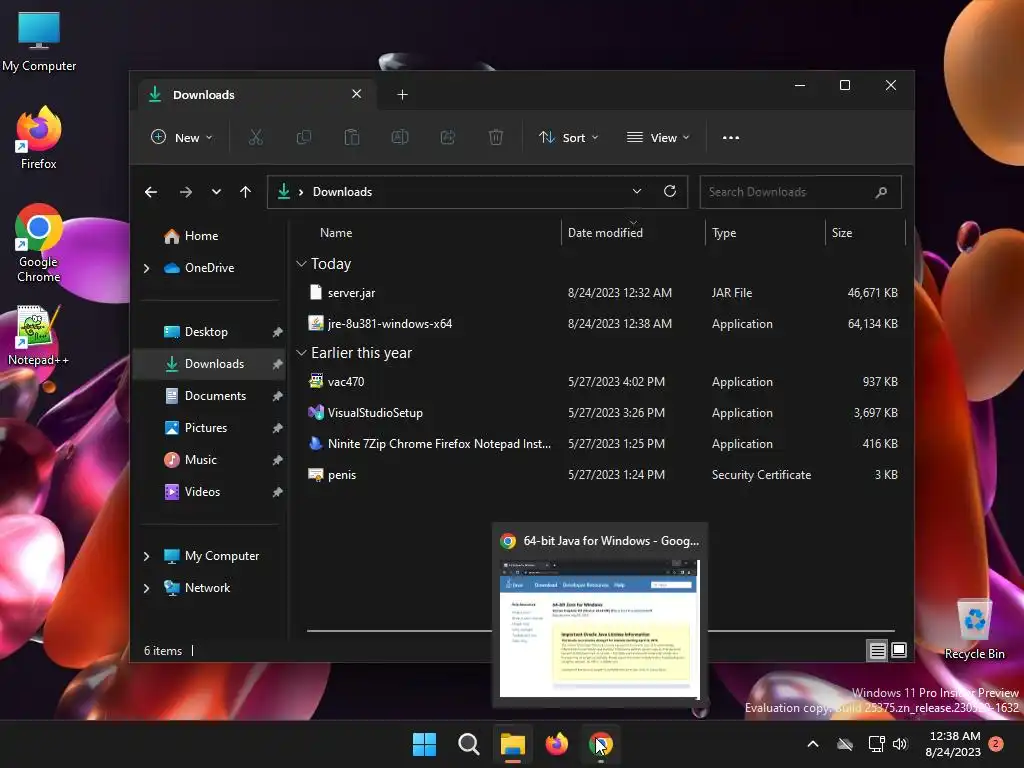Open Chrome Java page preview thumbnail
The image size is (1024, 768).
coord(599,628)
